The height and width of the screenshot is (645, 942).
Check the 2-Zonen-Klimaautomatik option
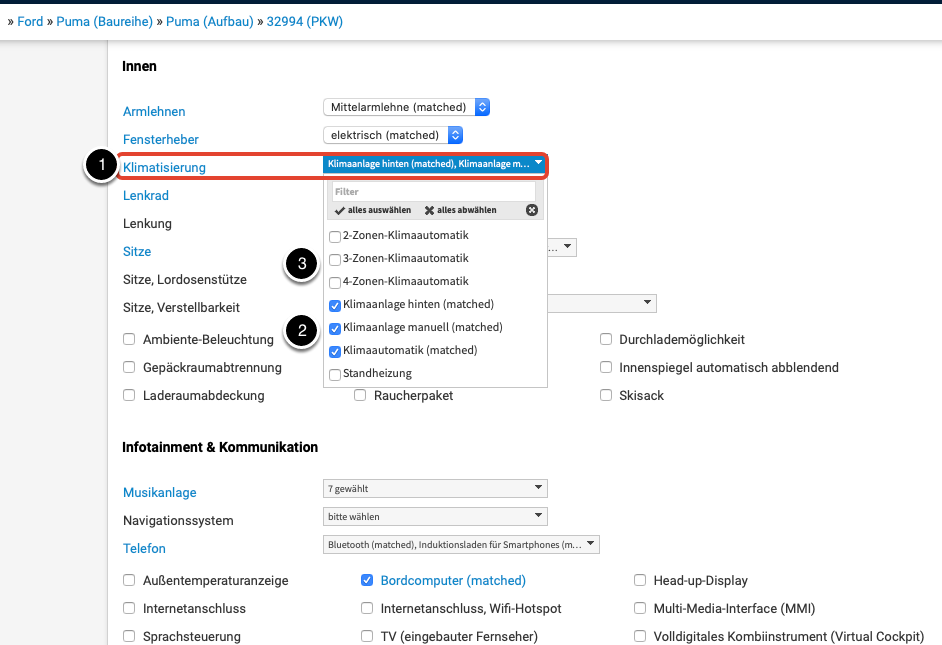click(335, 236)
